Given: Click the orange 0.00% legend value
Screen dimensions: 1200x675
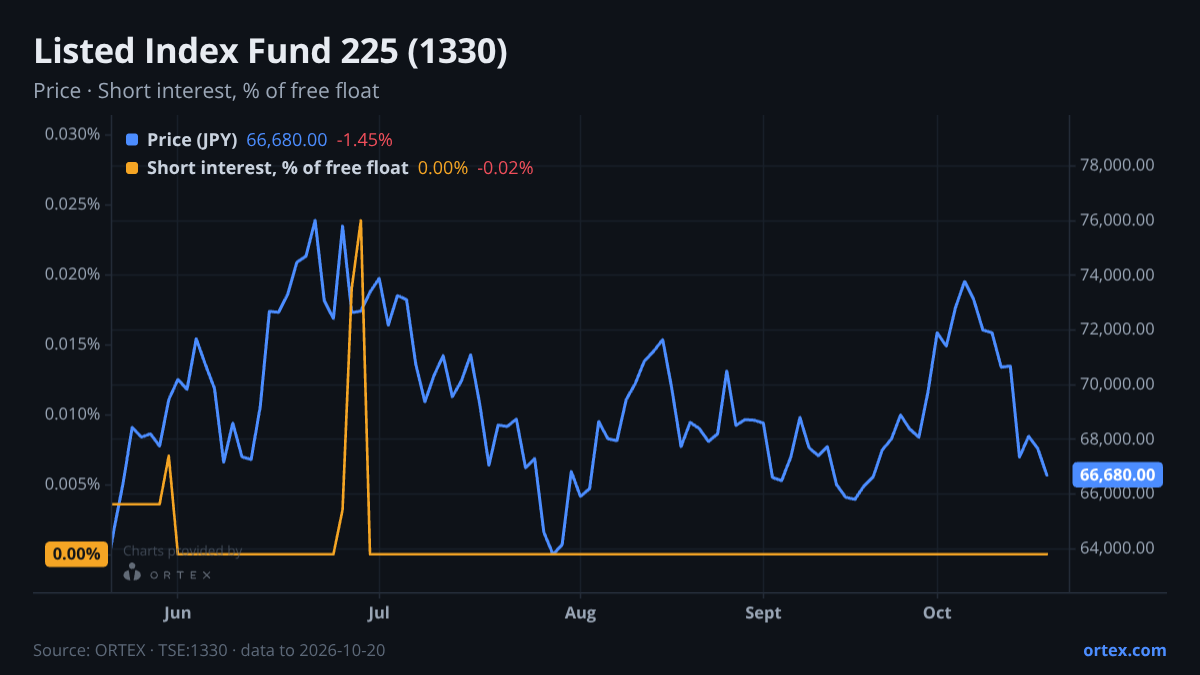Looking at the screenshot, I should click(x=443, y=168).
